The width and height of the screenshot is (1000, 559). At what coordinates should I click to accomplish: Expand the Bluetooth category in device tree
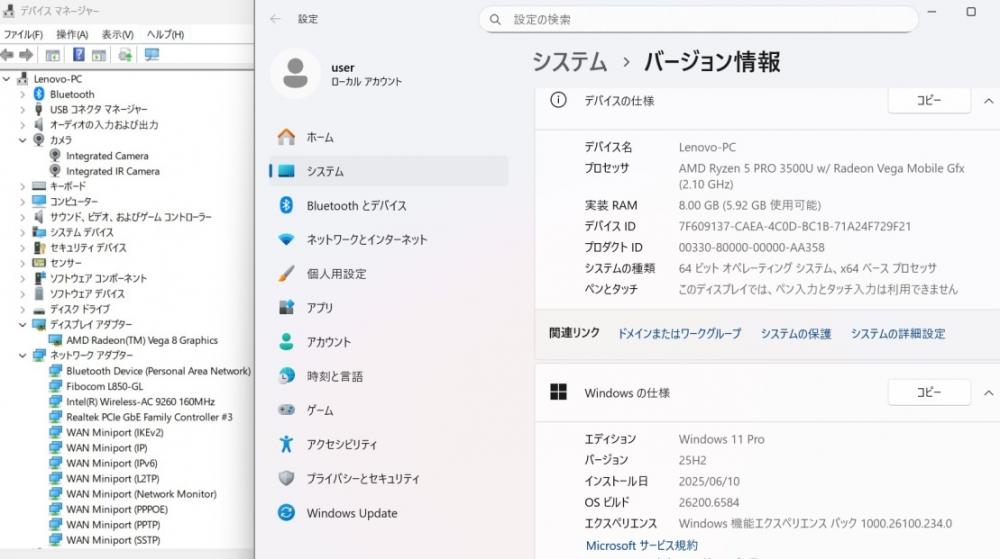click(x=23, y=94)
